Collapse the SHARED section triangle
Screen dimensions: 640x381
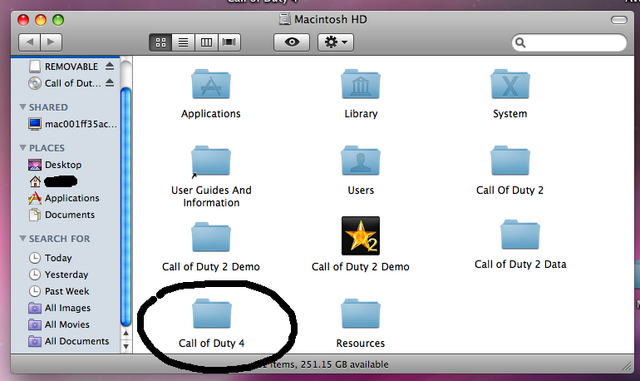coord(22,107)
